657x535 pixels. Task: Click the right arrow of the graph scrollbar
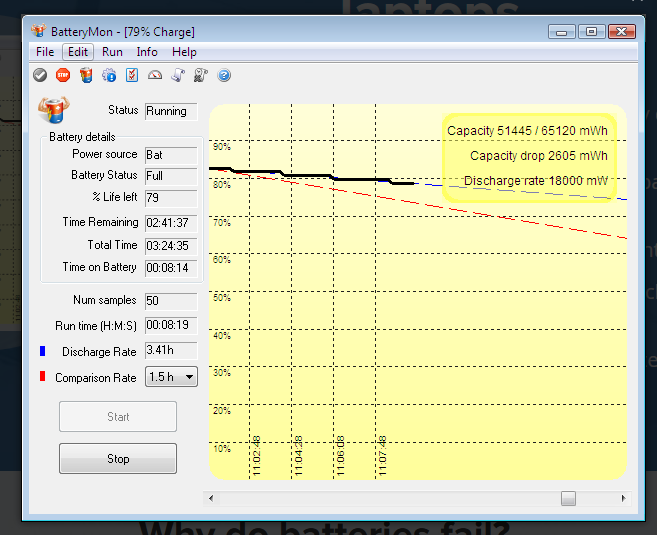(623, 499)
